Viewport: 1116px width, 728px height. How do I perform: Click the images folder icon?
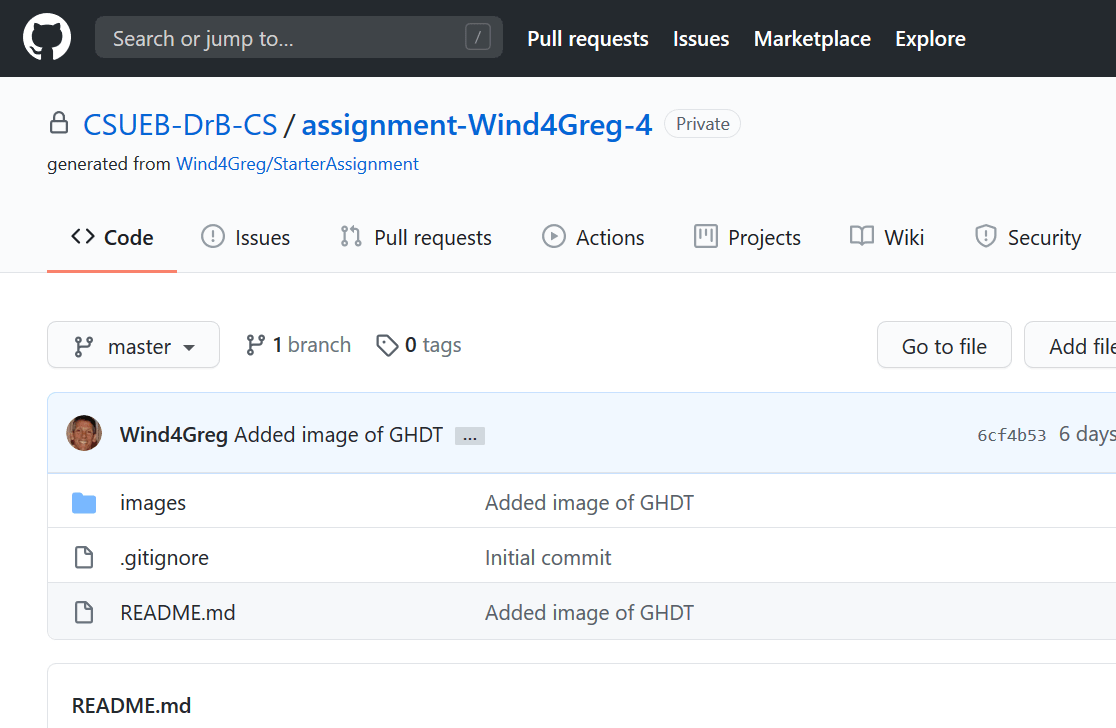pos(84,503)
